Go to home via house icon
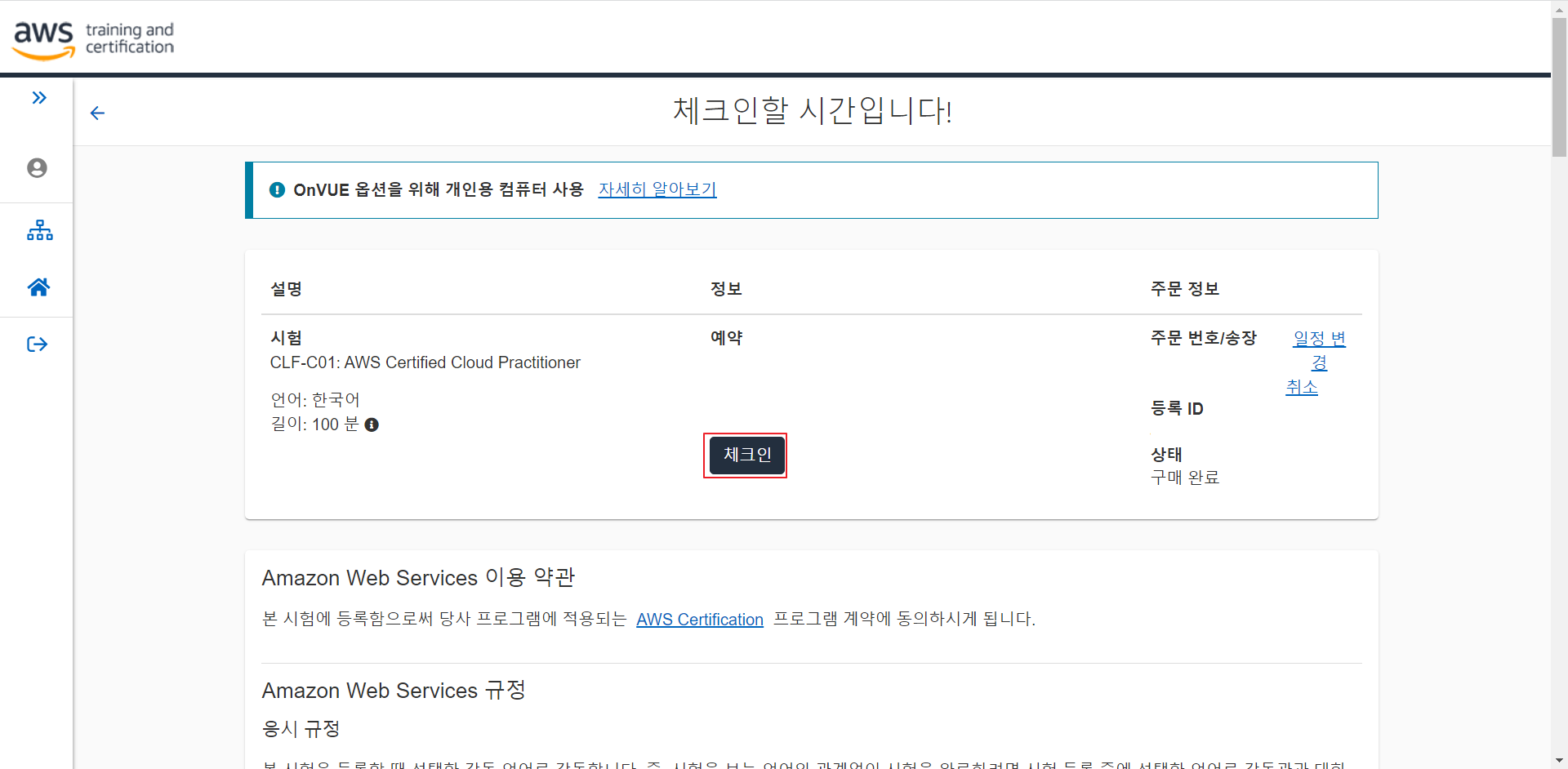 coord(38,287)
